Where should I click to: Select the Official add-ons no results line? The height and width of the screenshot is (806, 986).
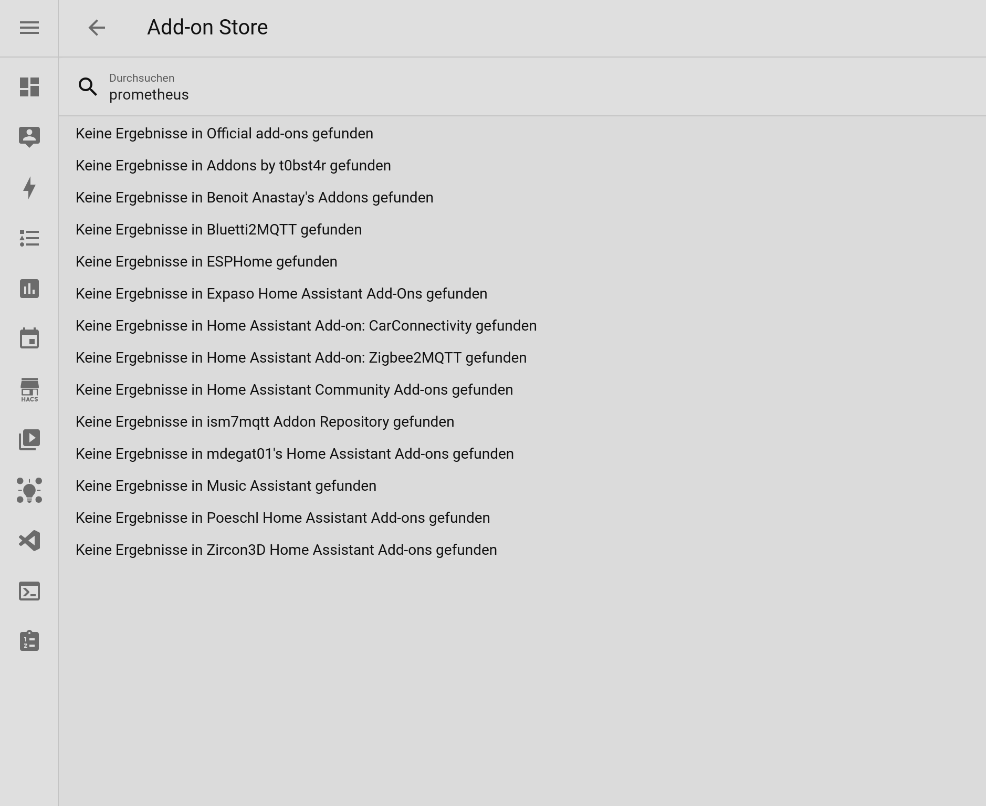click(x=224, y=133)
